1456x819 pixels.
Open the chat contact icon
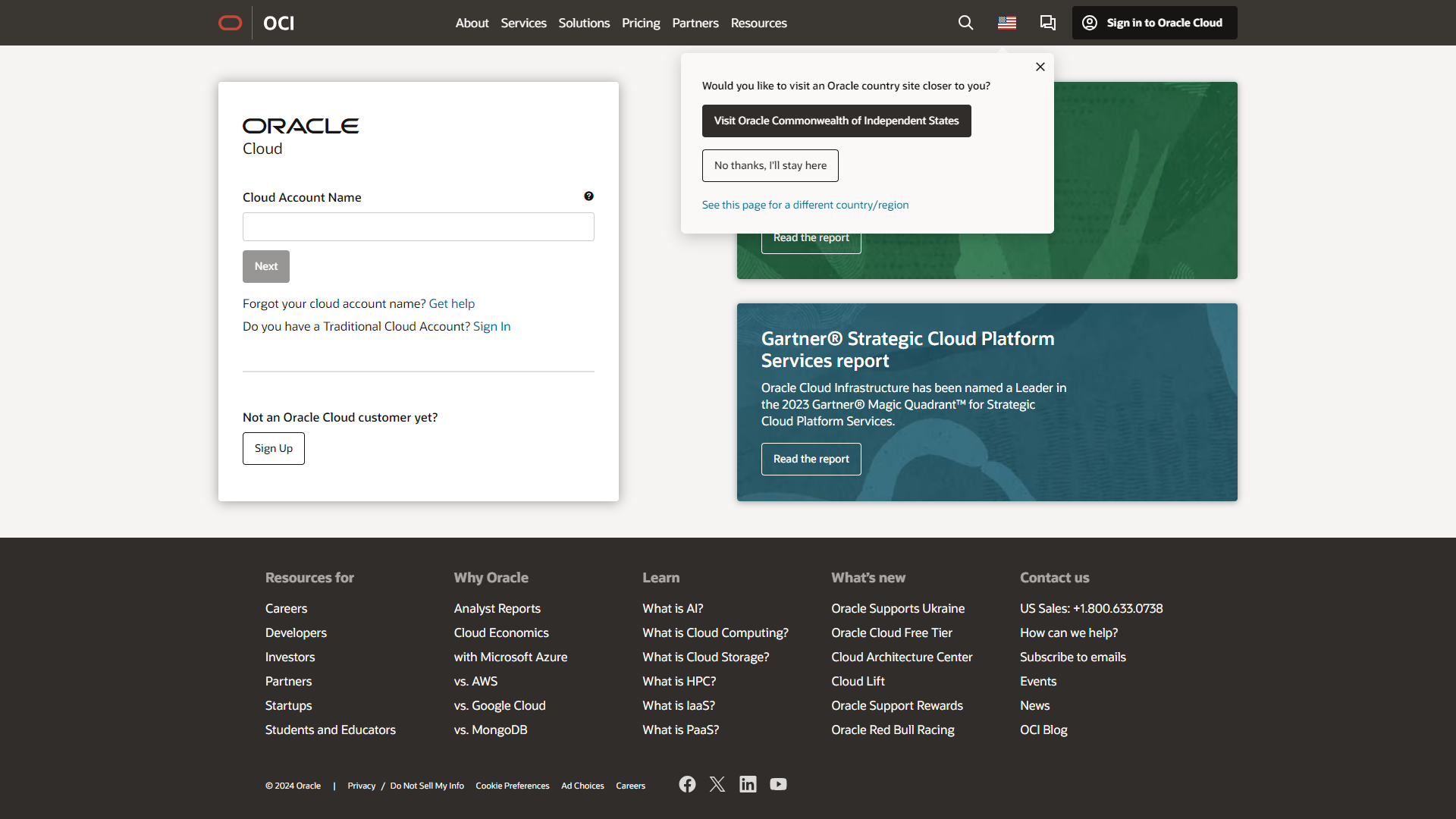pyautogui.click(x=1047, y=23)
